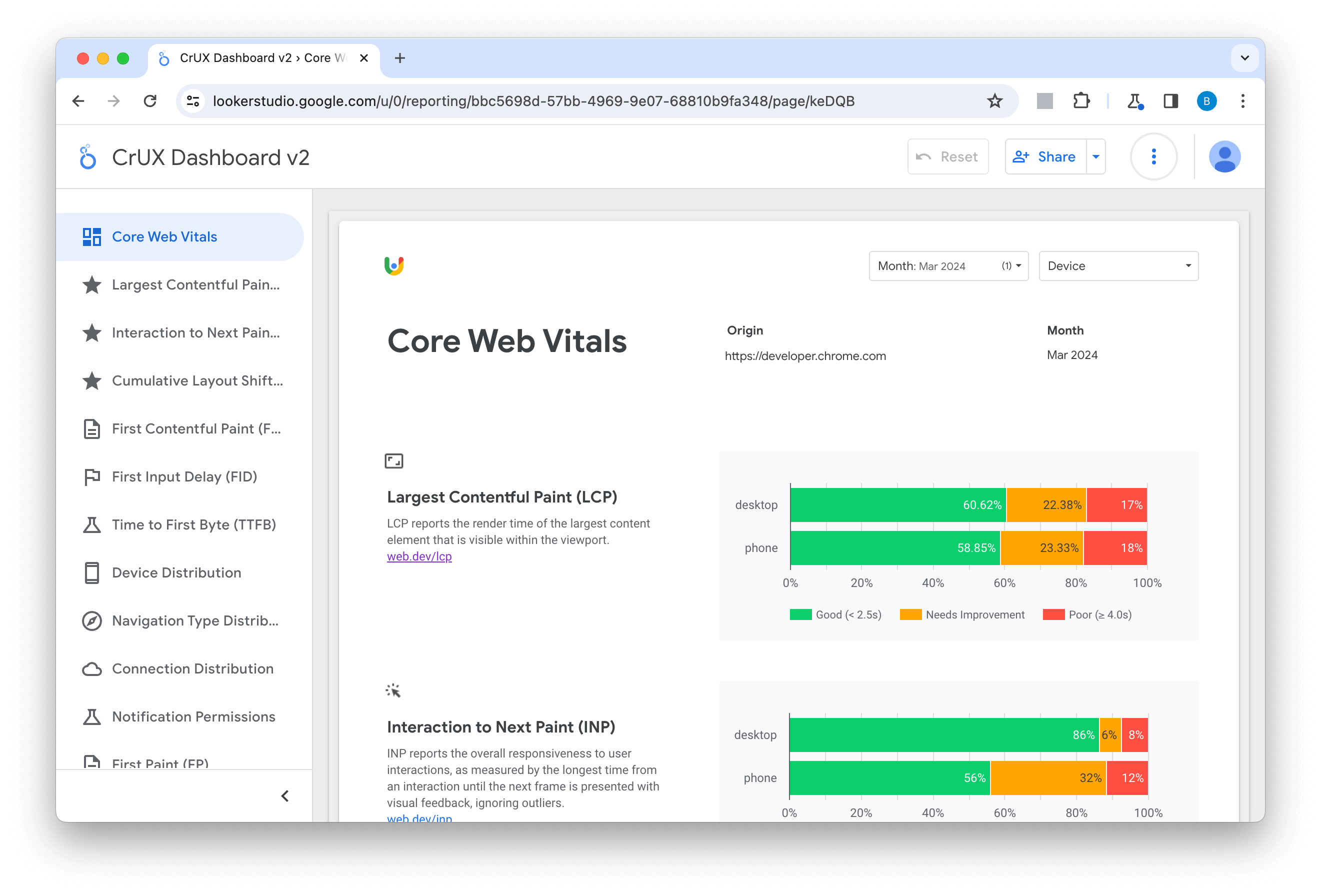Click the Share button
Viewport: 1321px width, 896px height.
click(1046, 156)
